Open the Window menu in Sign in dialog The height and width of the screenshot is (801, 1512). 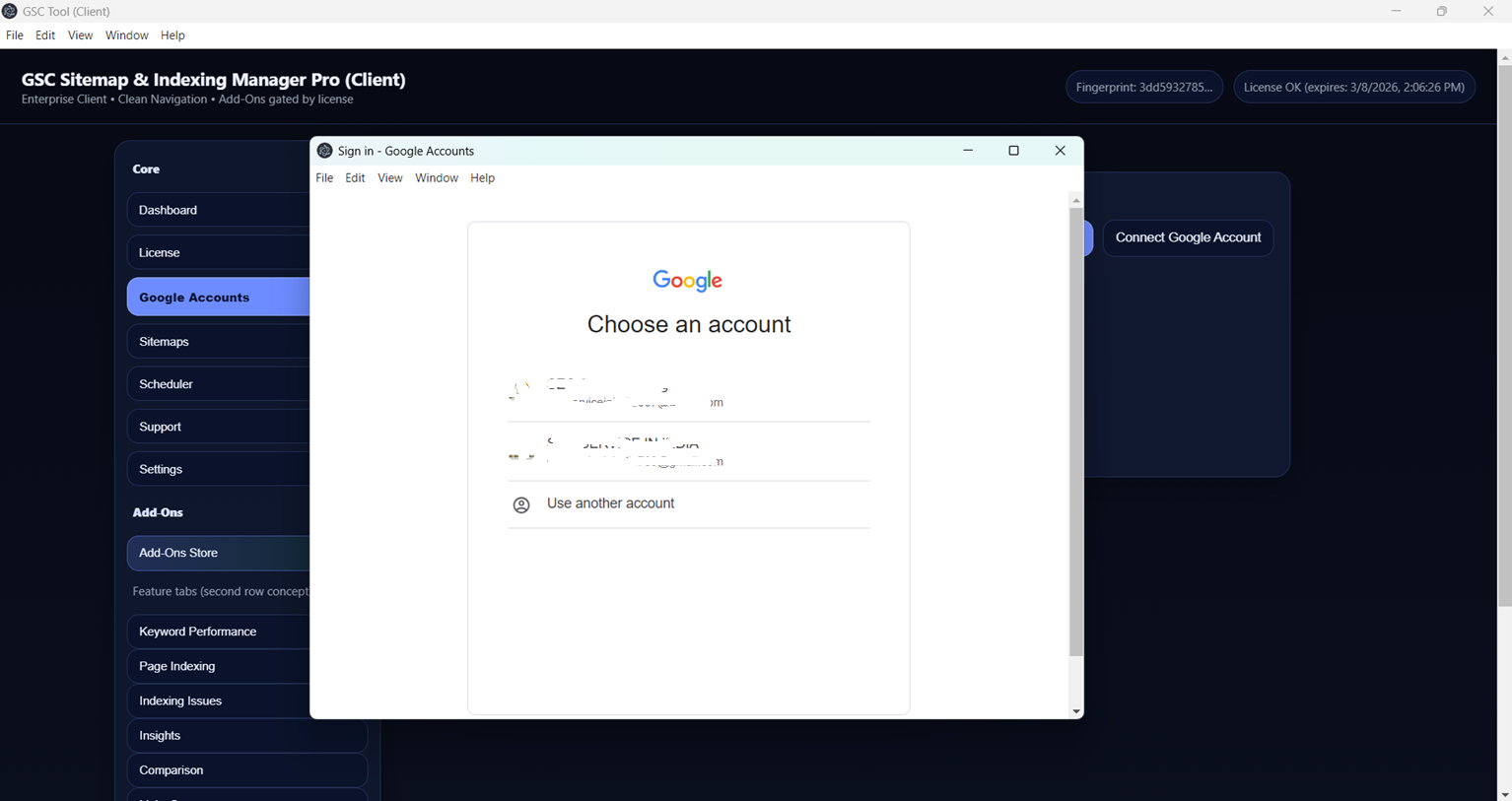[x=436, y=178]
